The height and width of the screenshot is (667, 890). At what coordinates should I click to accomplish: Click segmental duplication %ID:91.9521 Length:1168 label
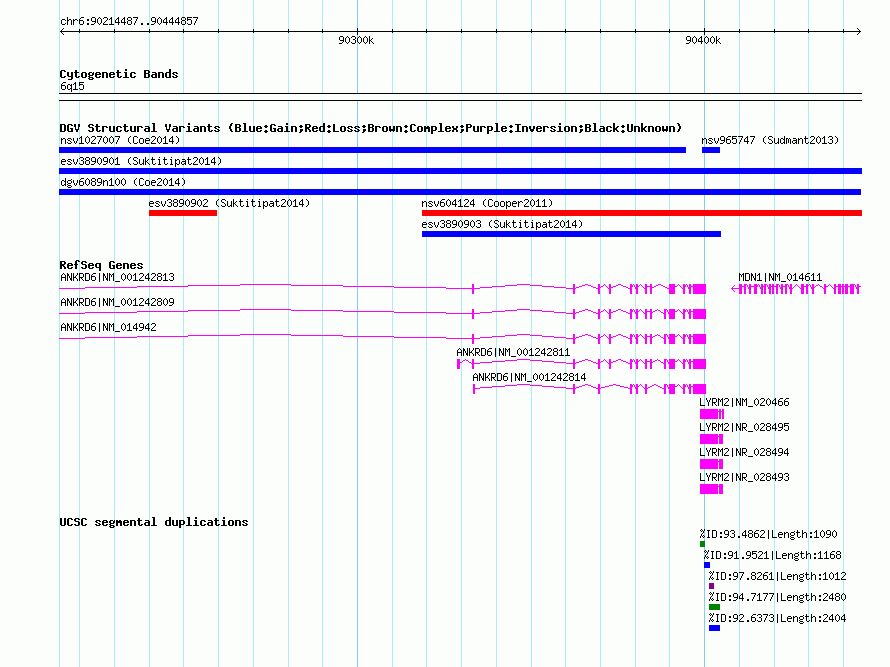tap(773, 555)
